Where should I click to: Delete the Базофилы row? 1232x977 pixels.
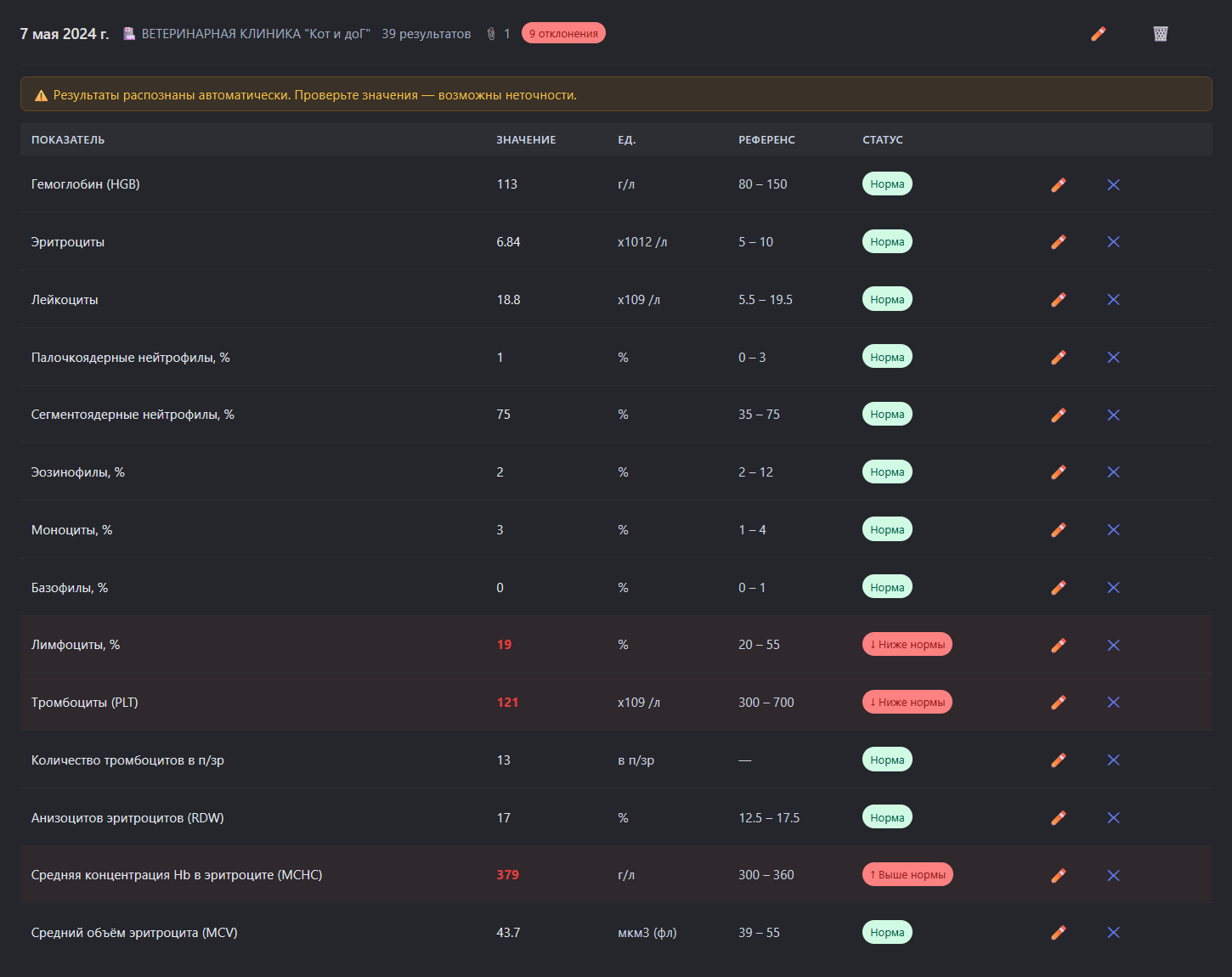pyautogui.click(x=1113, y=588)
